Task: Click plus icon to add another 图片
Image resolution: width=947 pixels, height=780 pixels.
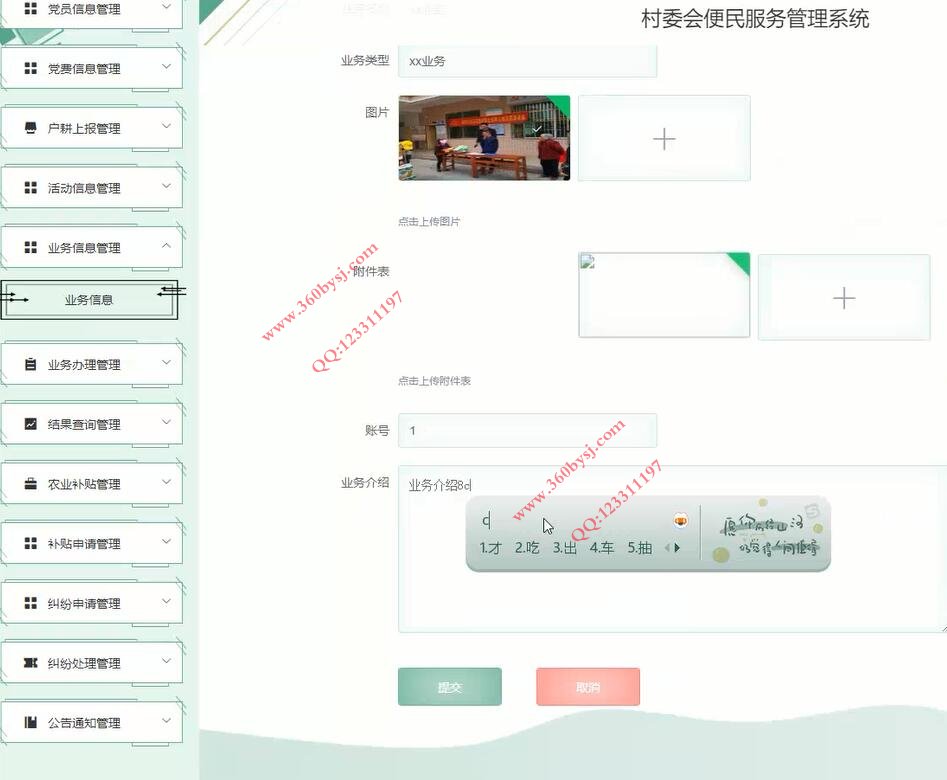Action: click(664, 139)
